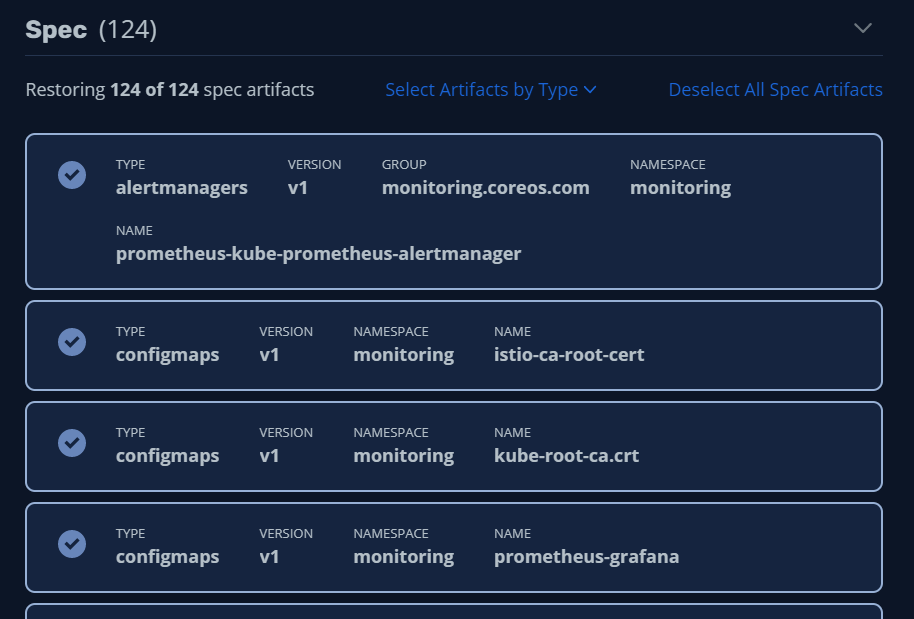The image size is (914, 619).
Task: Deselect the prometheus-grafana configmap checkbox
Action: point(72,544)
